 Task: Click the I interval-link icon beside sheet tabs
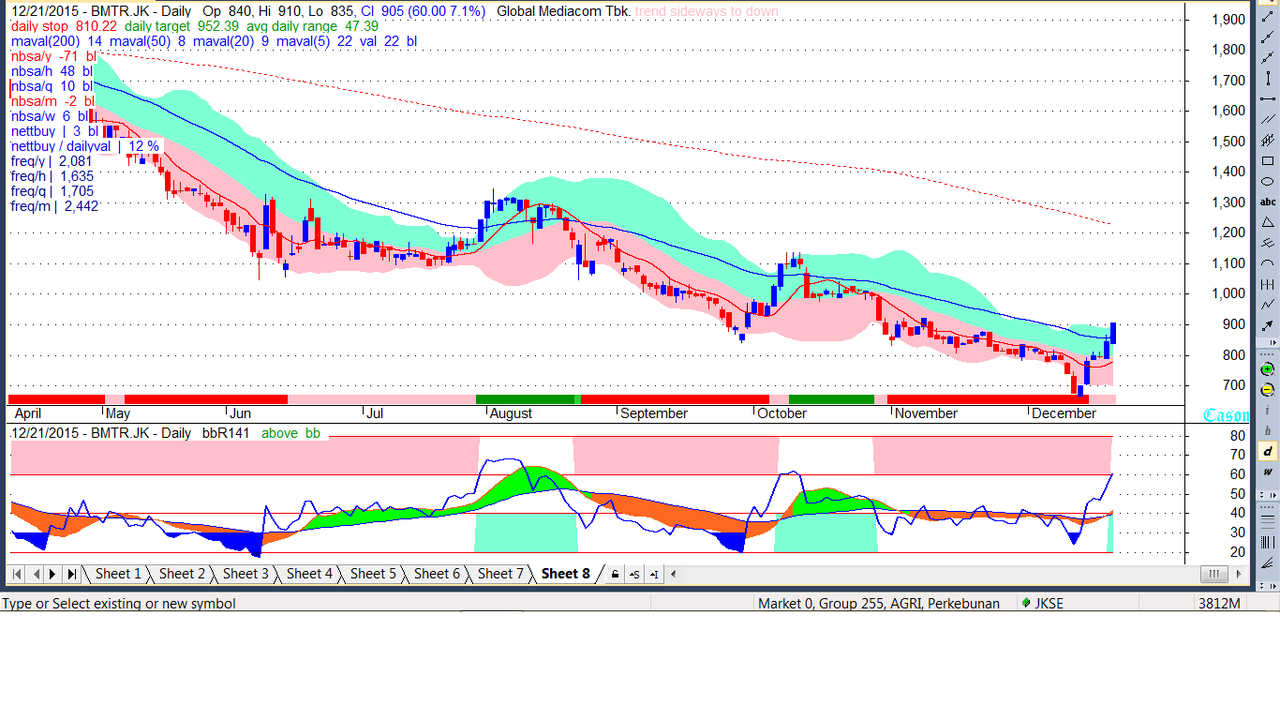[653, 574]
